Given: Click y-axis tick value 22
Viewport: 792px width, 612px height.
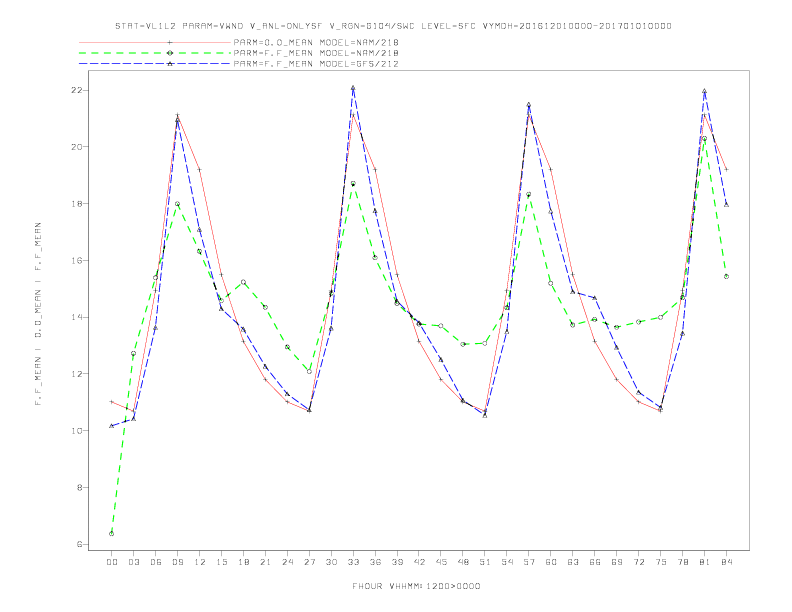Looking at the screenshot, I should [x=77, y=90].
